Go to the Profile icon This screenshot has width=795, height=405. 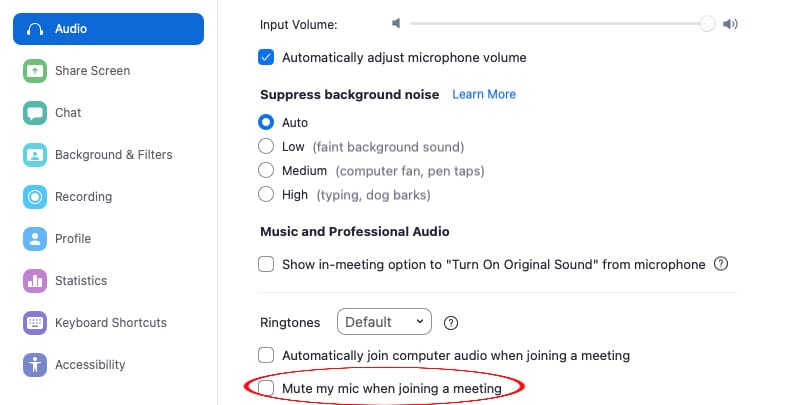click(x=35, y=239)
